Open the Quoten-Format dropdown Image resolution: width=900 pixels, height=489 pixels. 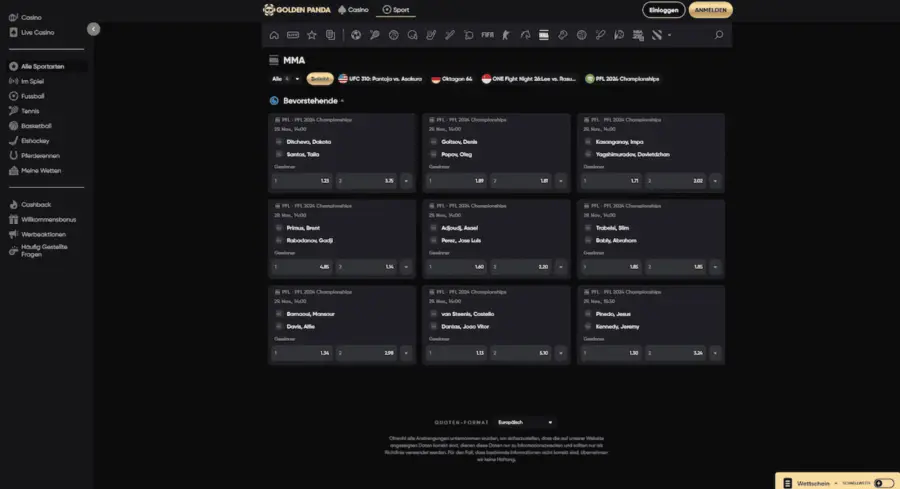tap(525, 422)
